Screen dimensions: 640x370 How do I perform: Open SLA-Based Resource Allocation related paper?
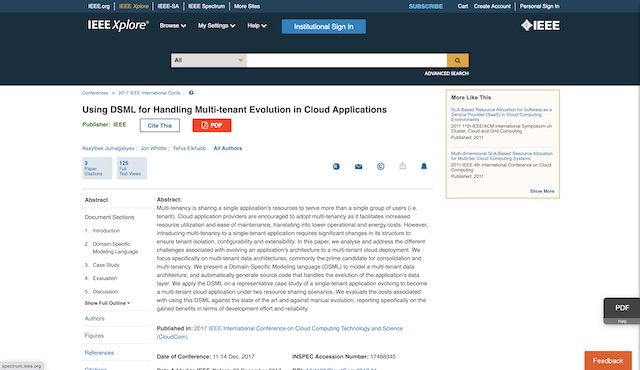point(502,115)
